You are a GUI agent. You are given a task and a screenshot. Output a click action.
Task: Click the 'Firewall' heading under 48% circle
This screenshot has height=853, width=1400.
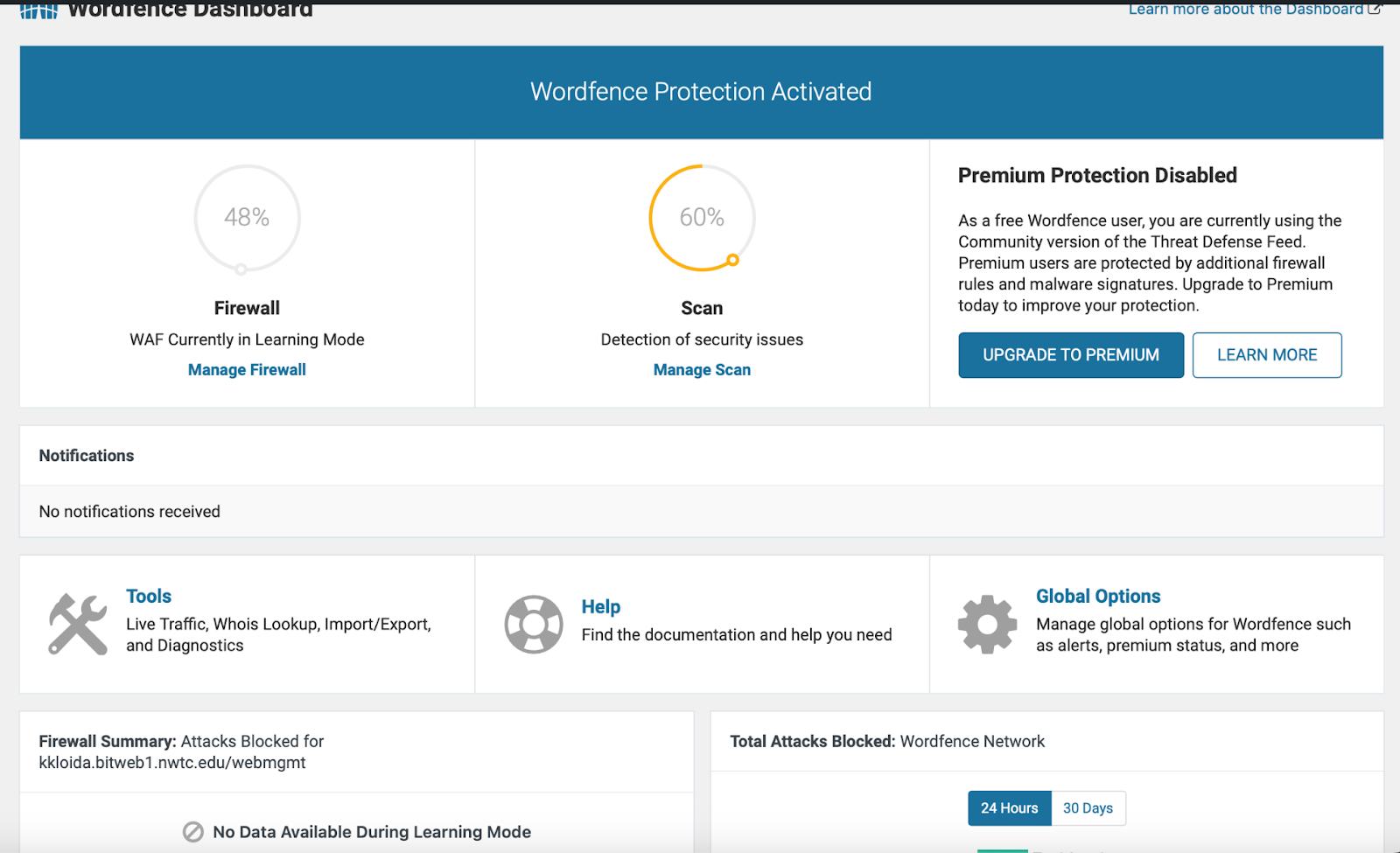pyautogui.click(x=247, y=308)
